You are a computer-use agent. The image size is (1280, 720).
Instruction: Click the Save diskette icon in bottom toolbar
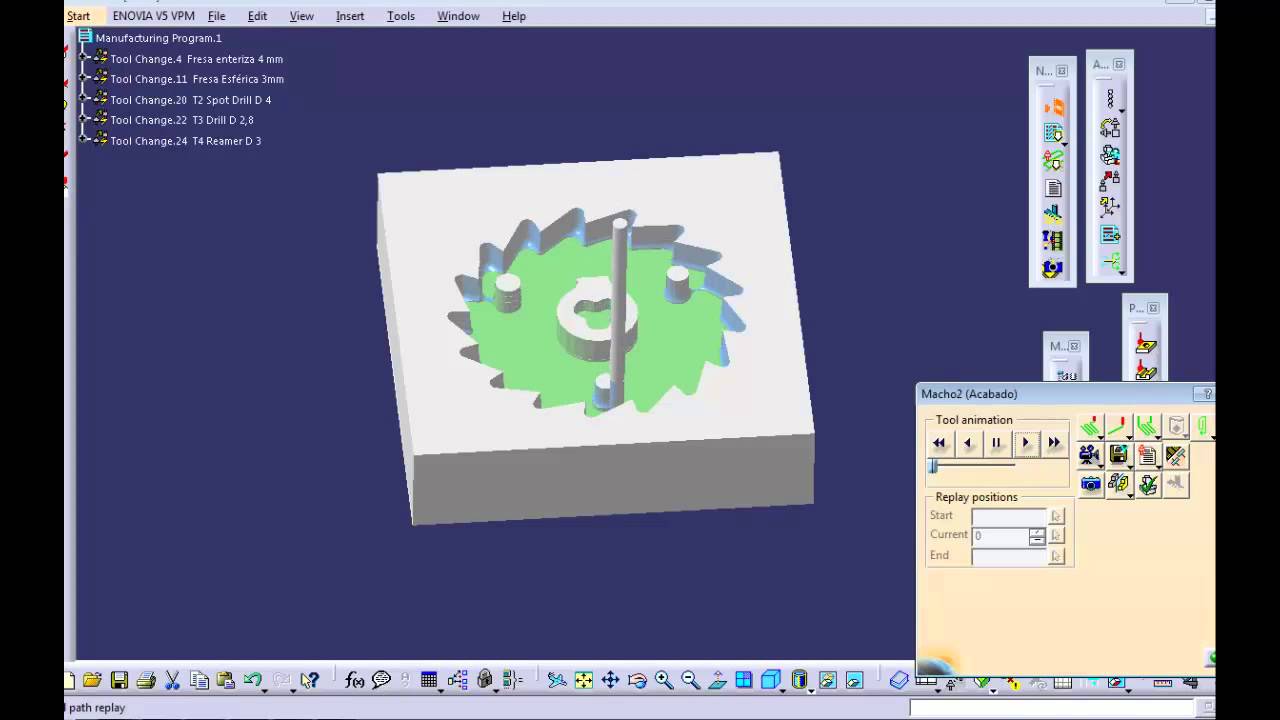tap(119, 680)
